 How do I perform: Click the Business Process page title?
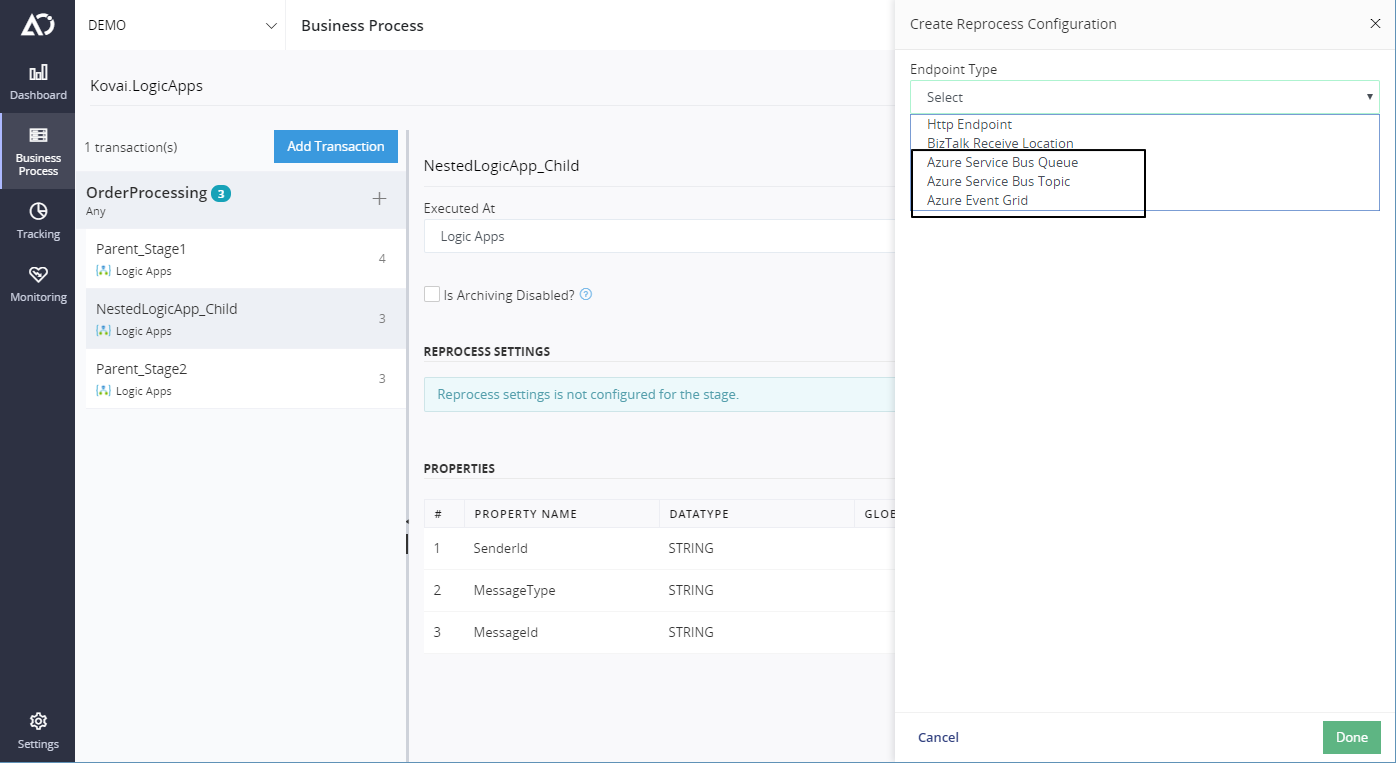click(362, 25)
